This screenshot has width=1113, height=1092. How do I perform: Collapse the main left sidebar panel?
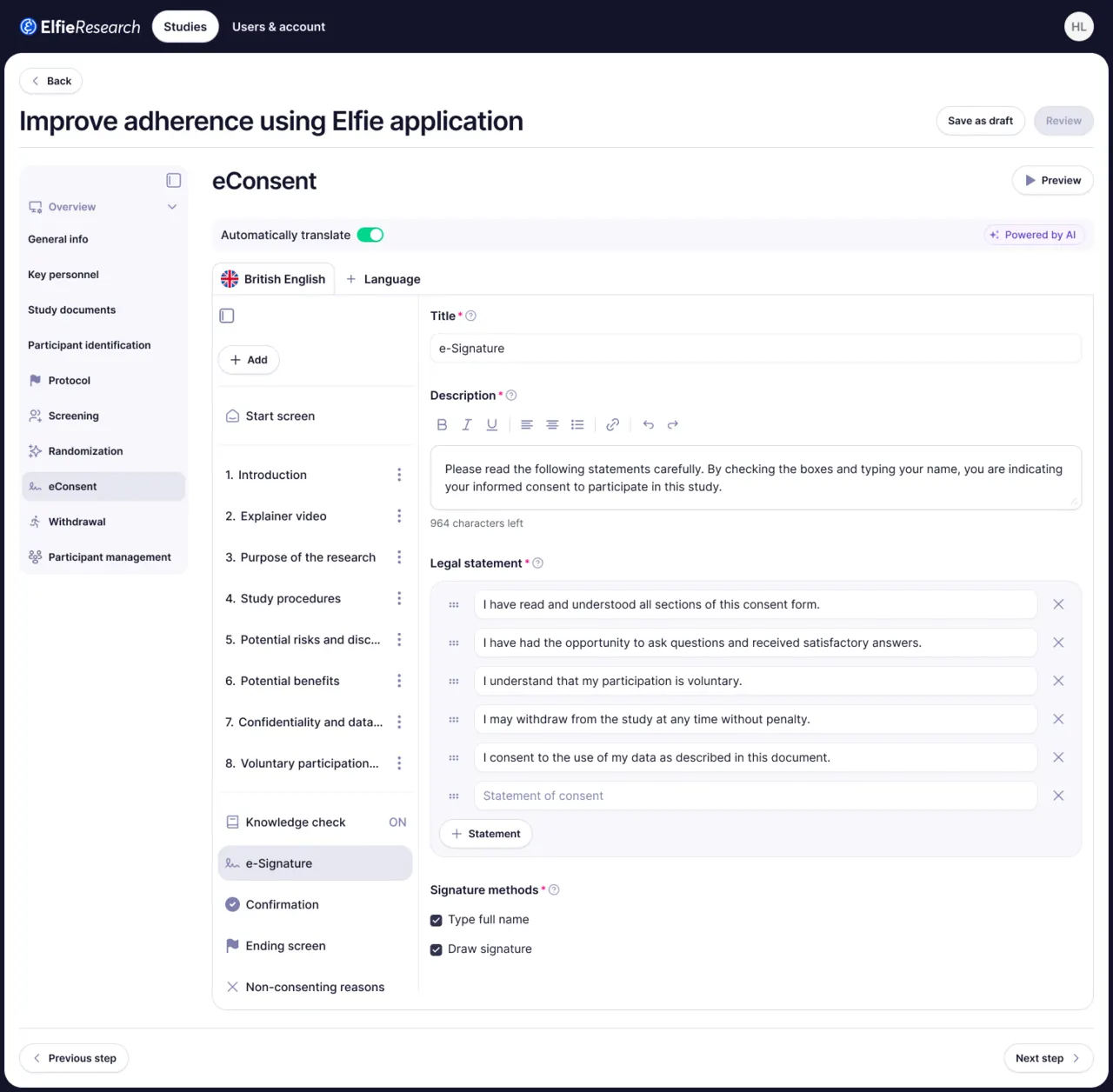tap(174, 180)
